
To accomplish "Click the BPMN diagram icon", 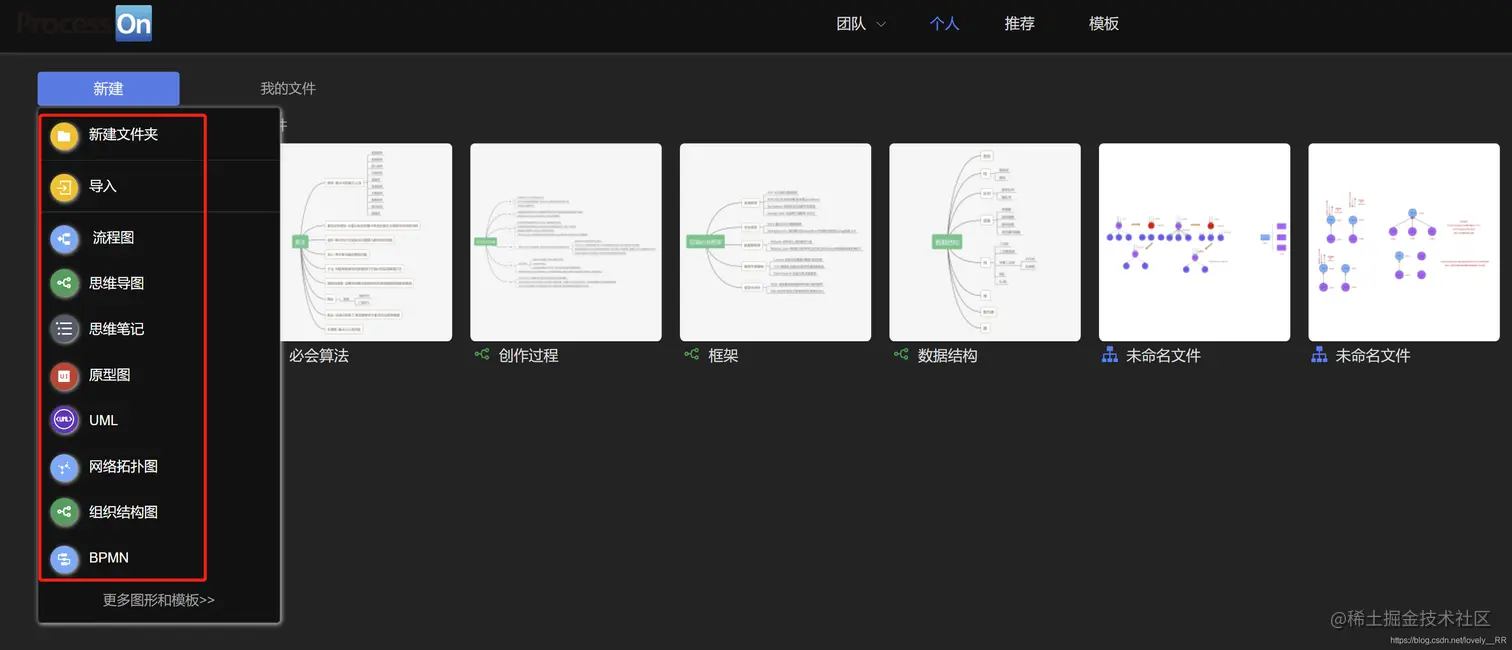I will (x=64, y=558).
